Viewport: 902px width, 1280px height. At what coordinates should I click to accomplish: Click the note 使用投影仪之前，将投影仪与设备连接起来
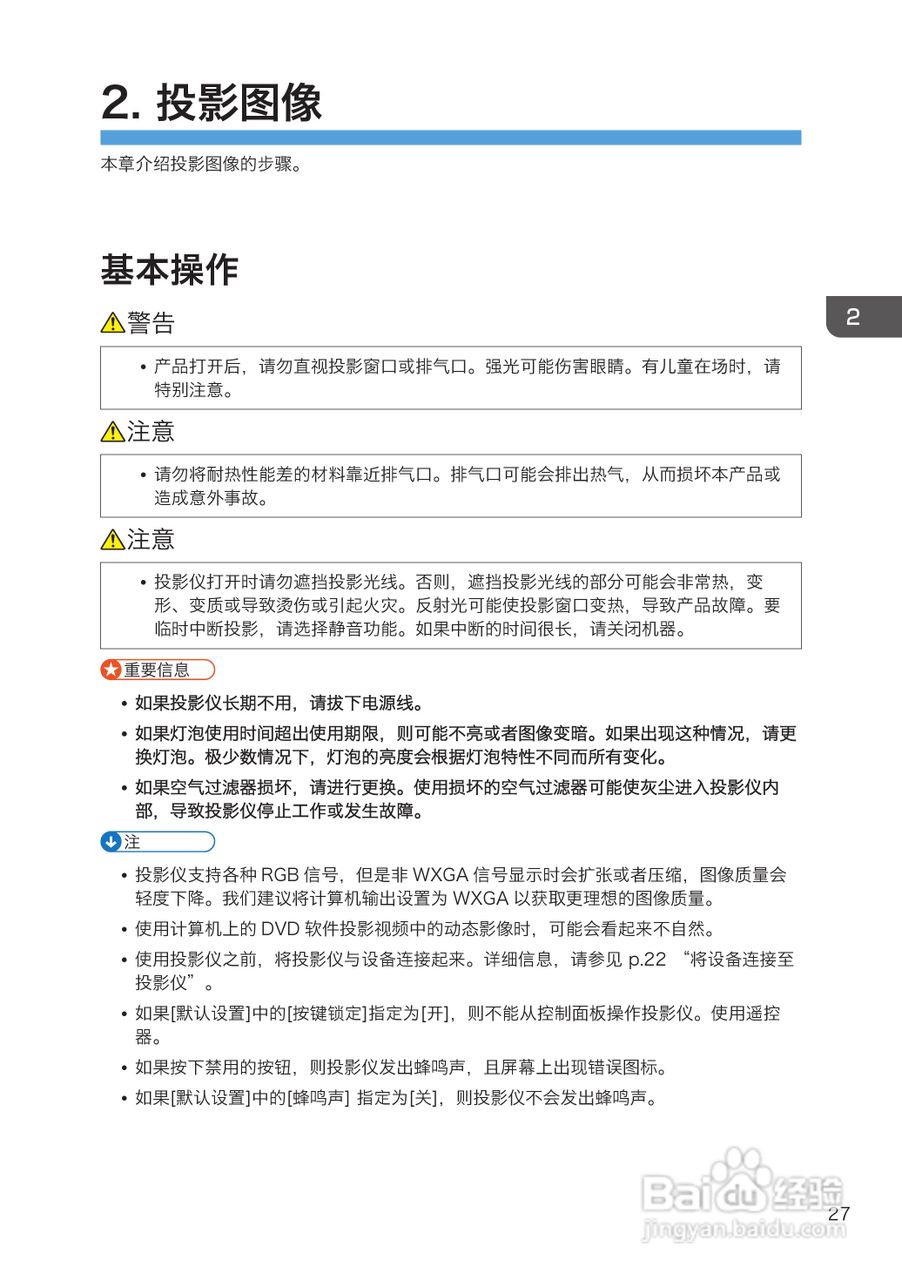click(465, 971)
